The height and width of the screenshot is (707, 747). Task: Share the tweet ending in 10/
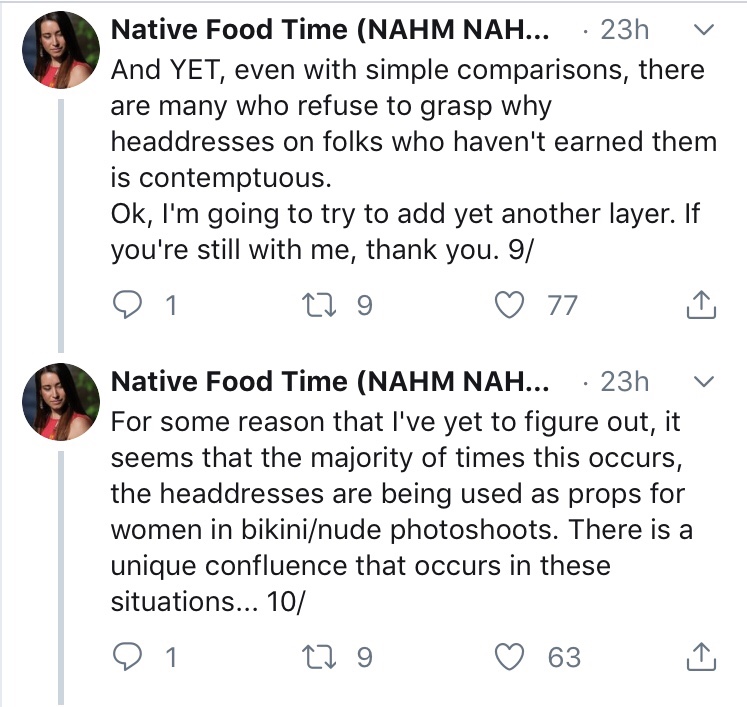(702, 656)
